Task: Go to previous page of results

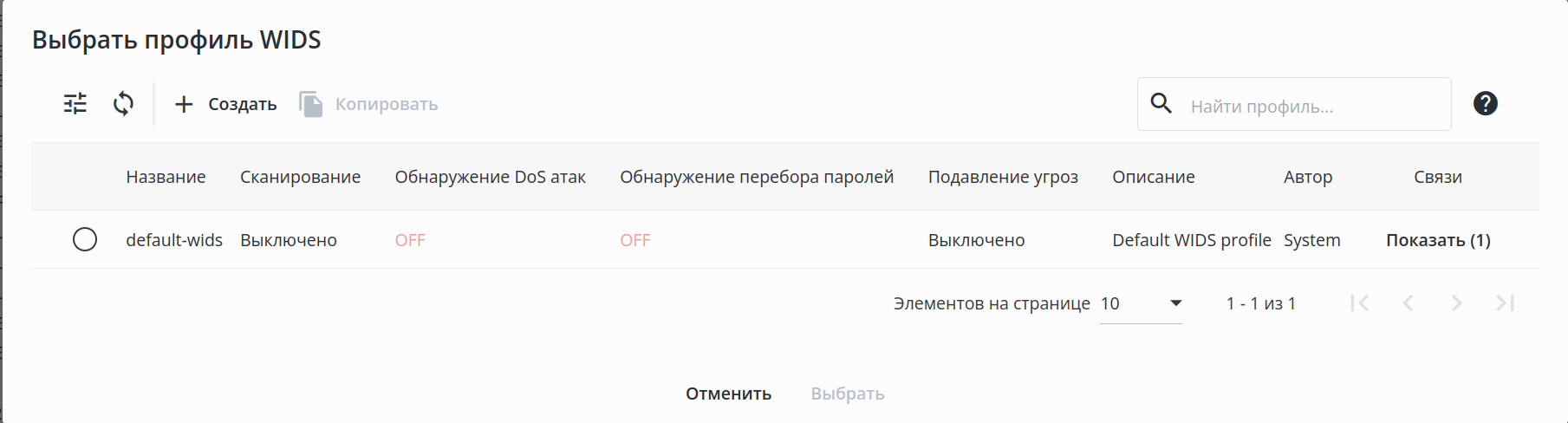Action: (1408, 303)
